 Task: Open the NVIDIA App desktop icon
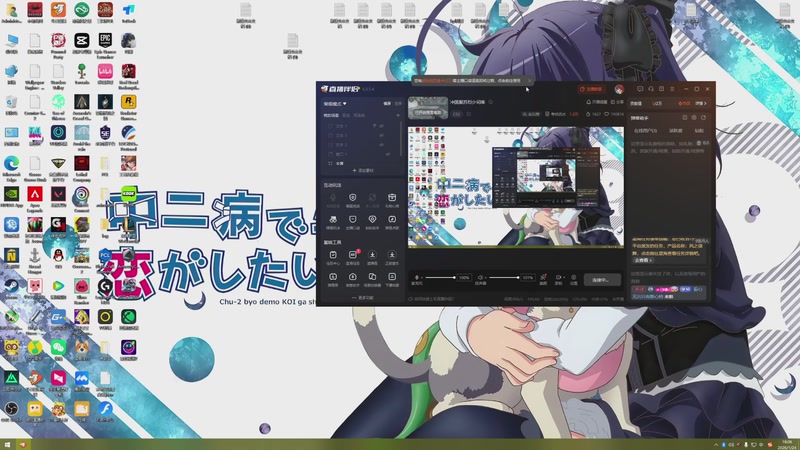pos(11,197)
